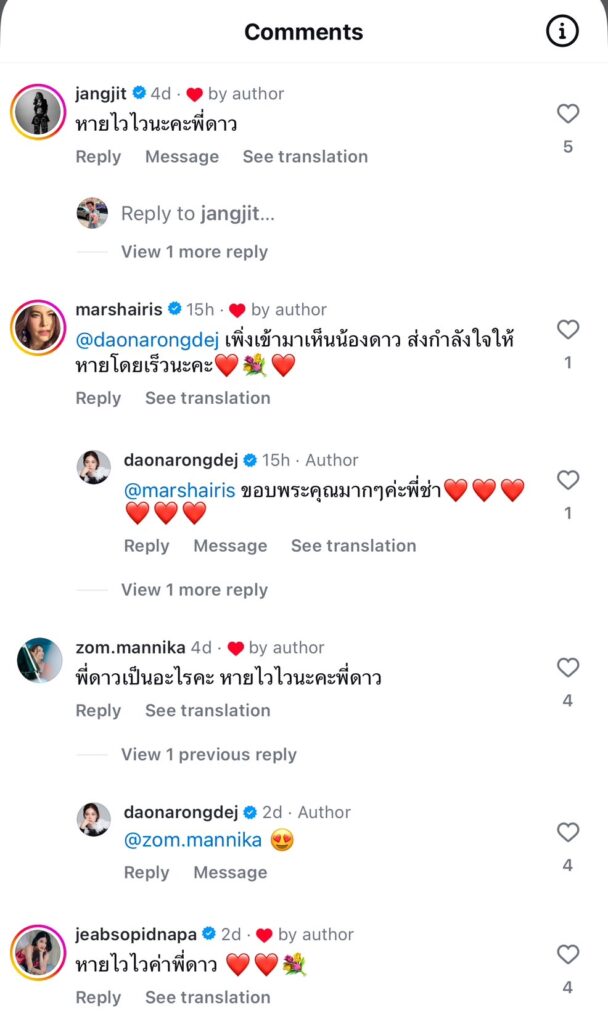Open jangjit's profile picture
Viewport: 608px width, 1024px height.
[x=38, y=111]
